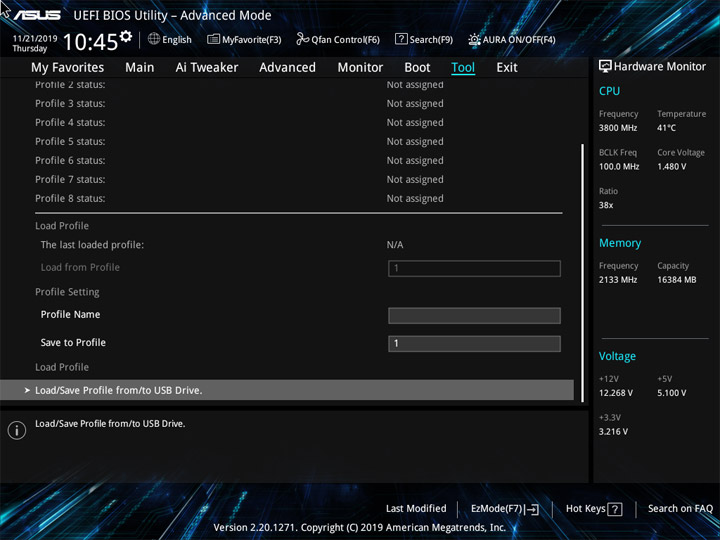Switch to the Boot tab
720x540 pixels.
pos(417,68)
